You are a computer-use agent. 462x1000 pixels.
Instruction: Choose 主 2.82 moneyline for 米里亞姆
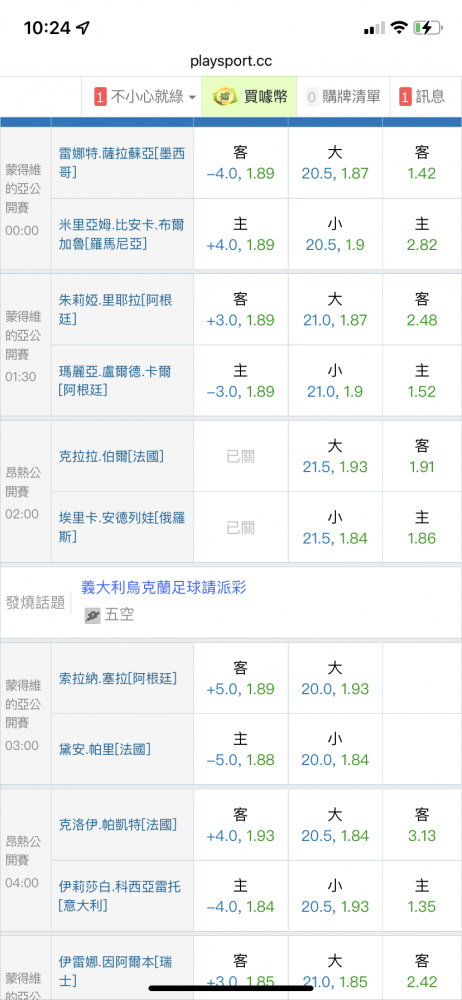pyautogui.click(x=422, y=235)
